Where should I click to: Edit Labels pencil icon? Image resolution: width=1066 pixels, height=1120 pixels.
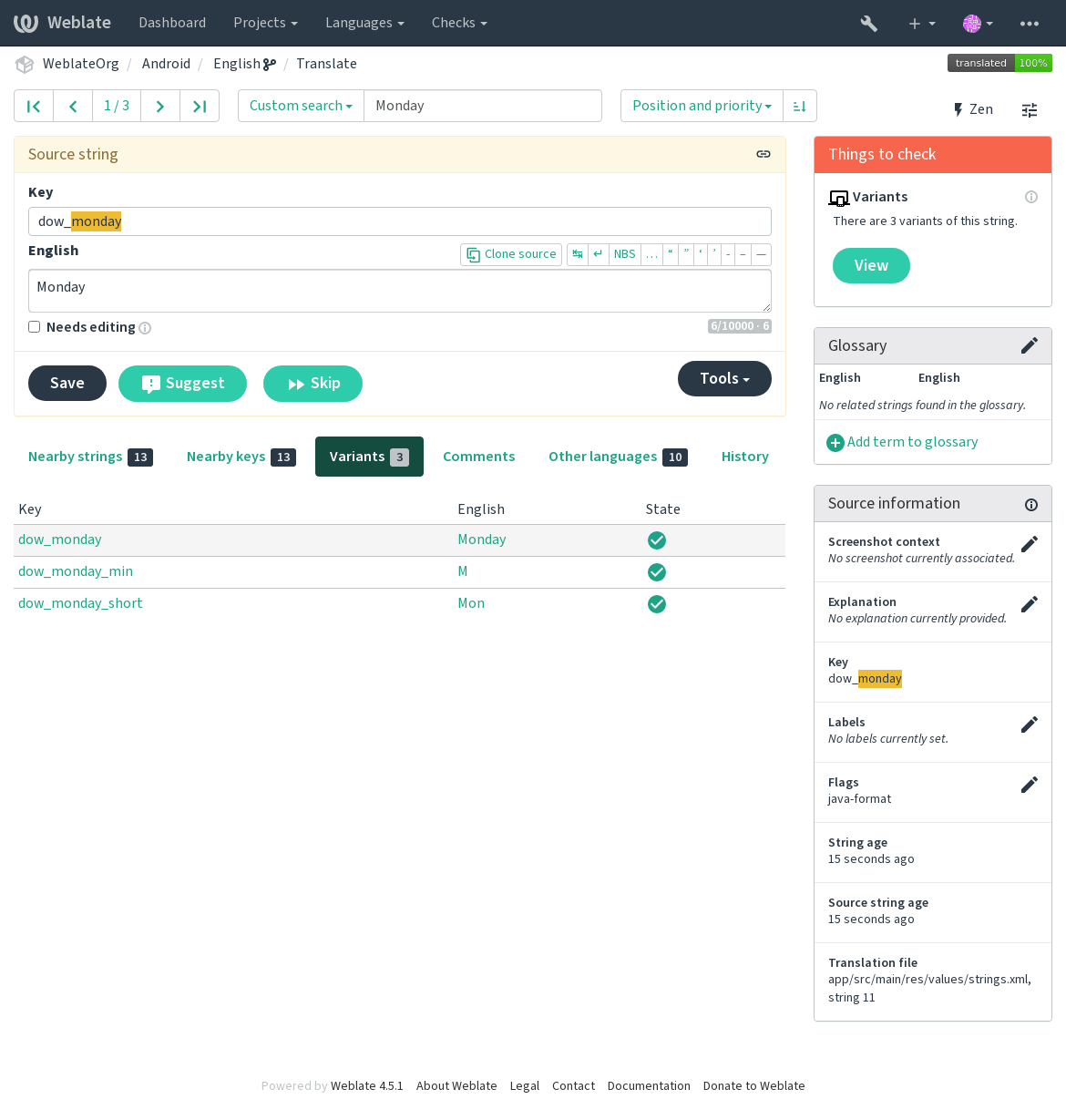[x=1030, y=724]
